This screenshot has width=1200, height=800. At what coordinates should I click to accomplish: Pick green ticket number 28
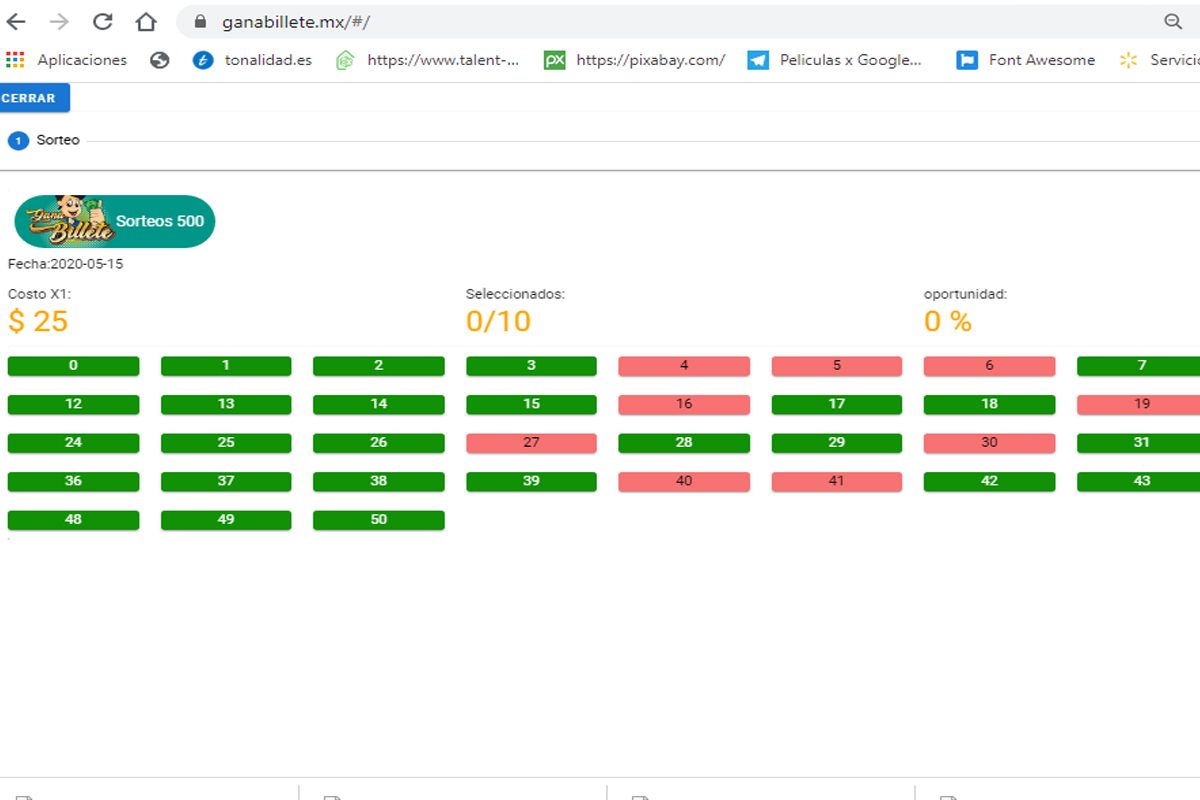coord(684,443)
